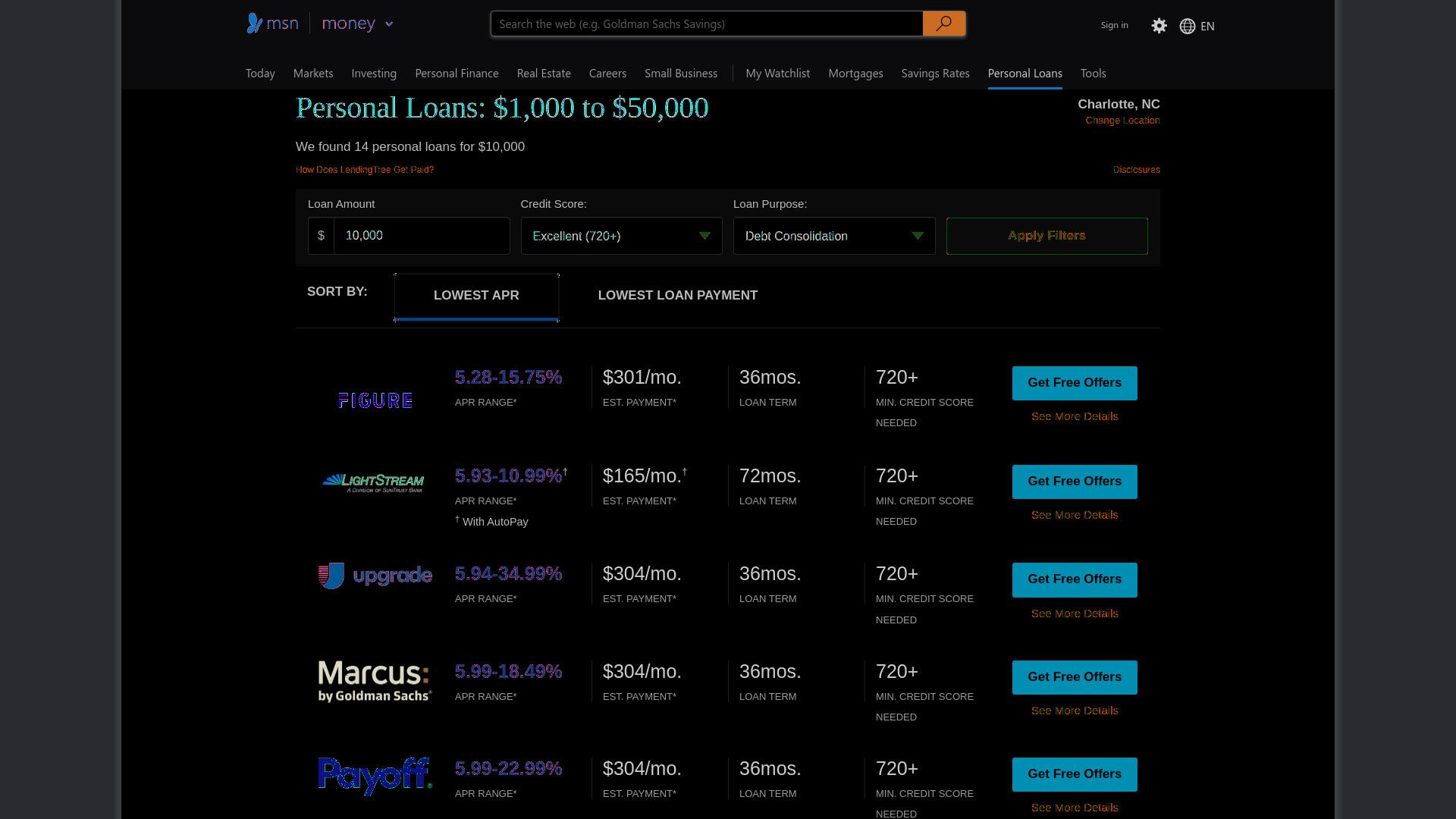
Task: Open the Today nav item
Action: 260,74
